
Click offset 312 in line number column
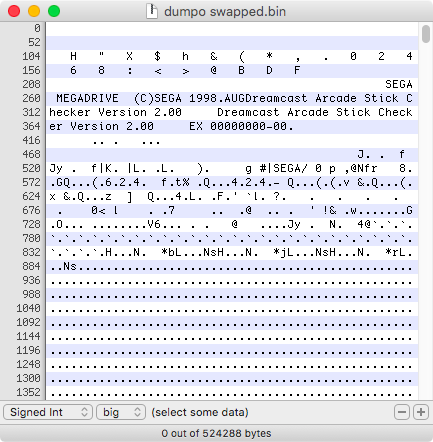point(31,112)
